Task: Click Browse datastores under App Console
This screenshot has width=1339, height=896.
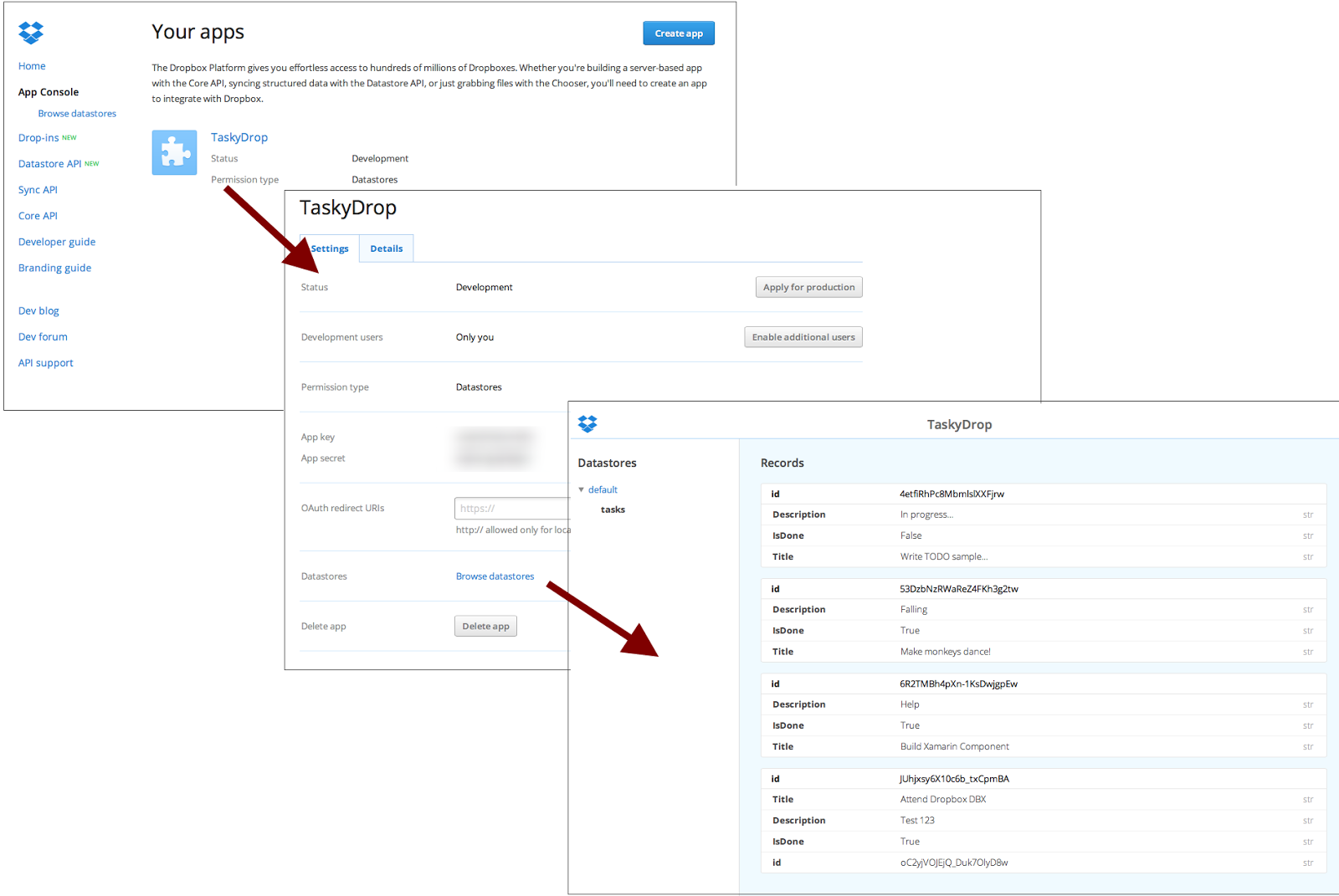Action: pyautogui.click(x=77, y=114)
